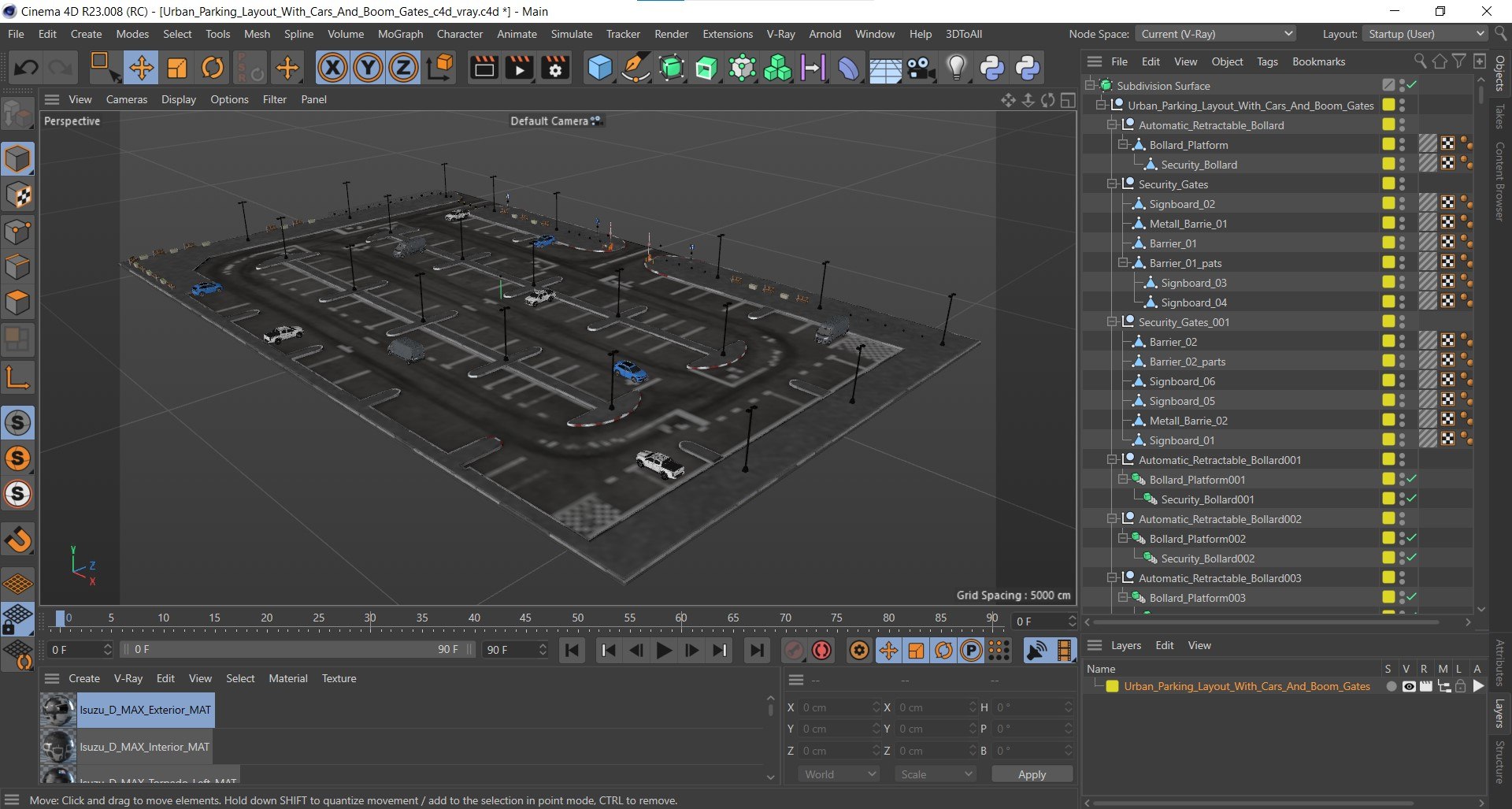Screen dimensions: 1512x809
Task: Select the Move tool in top toolbar
Action: tap(142, 68)
